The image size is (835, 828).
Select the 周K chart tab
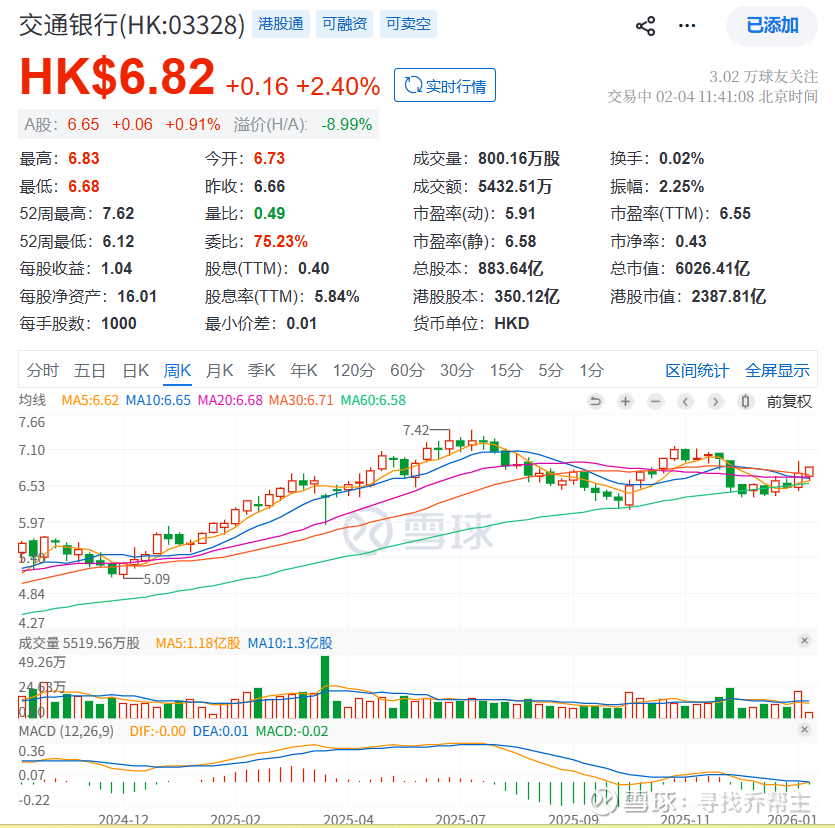click(x=177, y=370)
